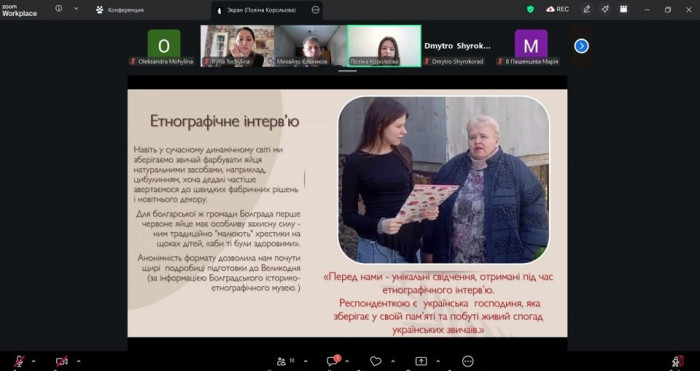Select Михайло Єльников video thumbnail

(311, 46)
